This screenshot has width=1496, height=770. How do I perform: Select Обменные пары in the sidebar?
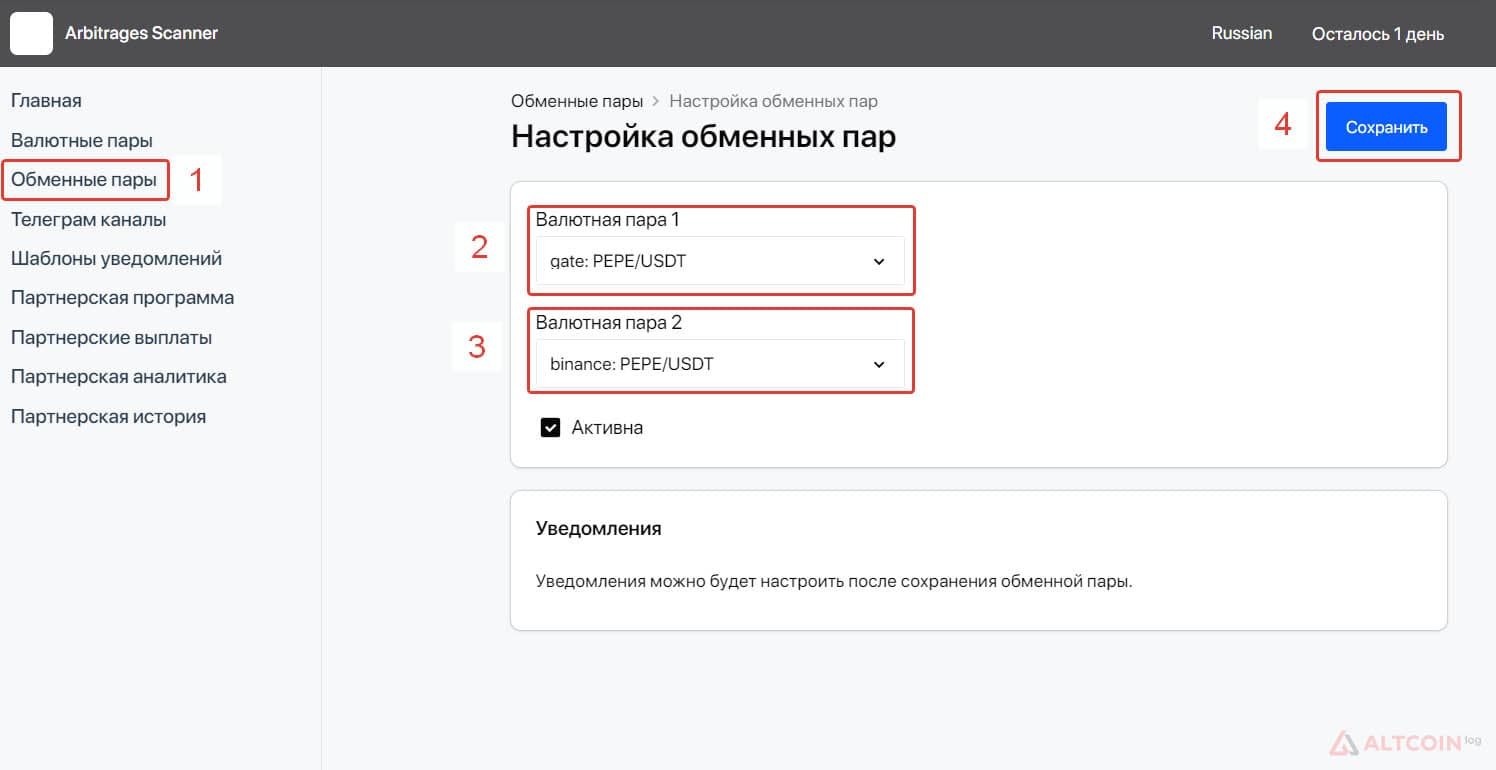[84, 180]
